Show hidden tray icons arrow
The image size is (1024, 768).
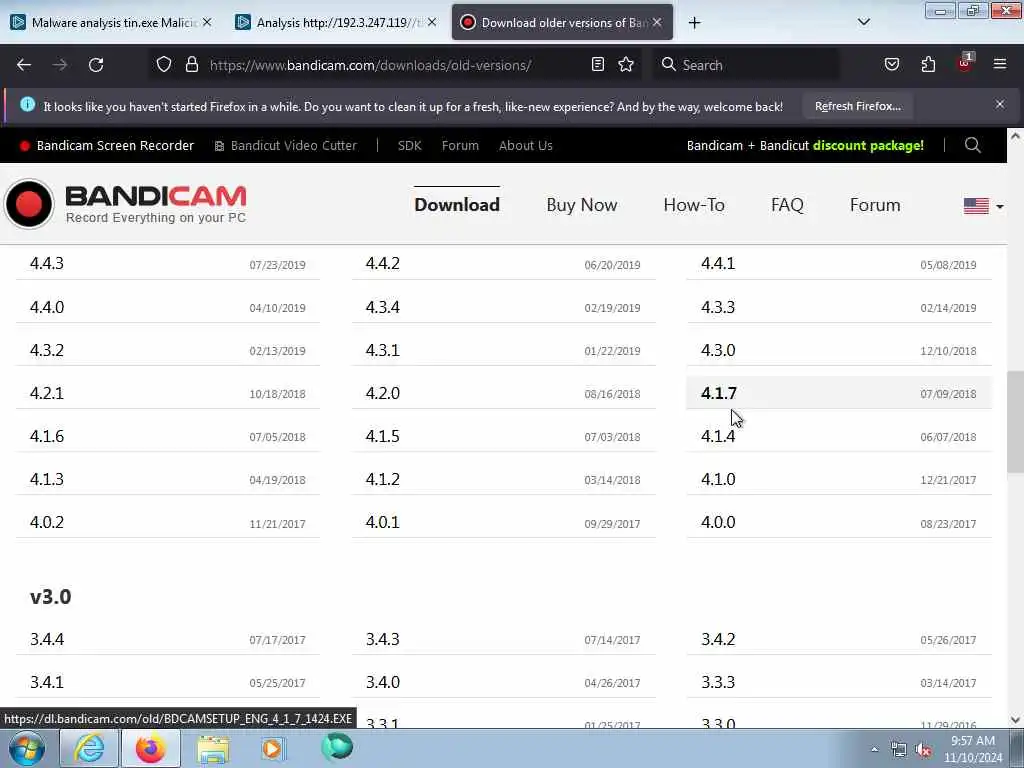click(x=874, y=750)
